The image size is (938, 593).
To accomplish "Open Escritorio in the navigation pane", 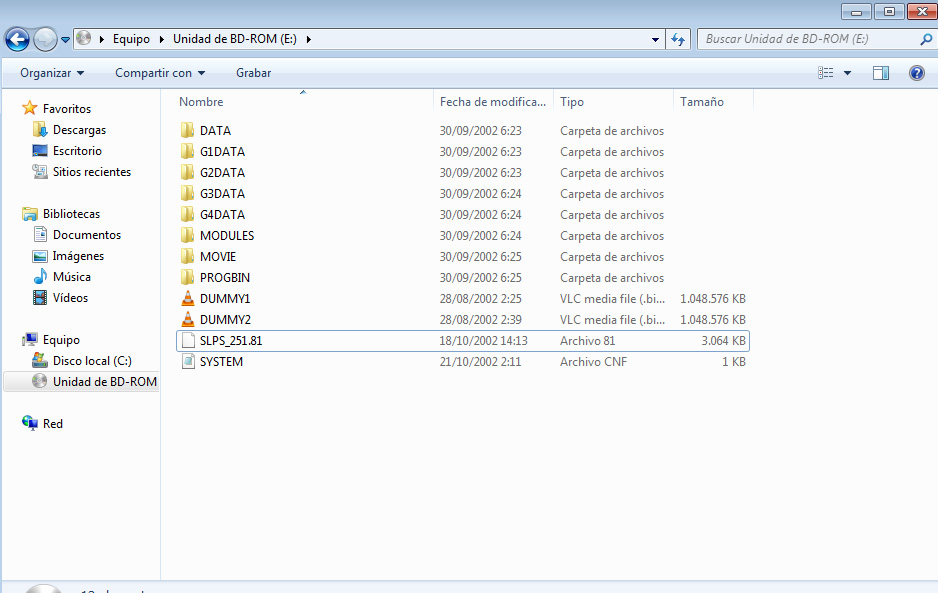I will pos(77,151).
